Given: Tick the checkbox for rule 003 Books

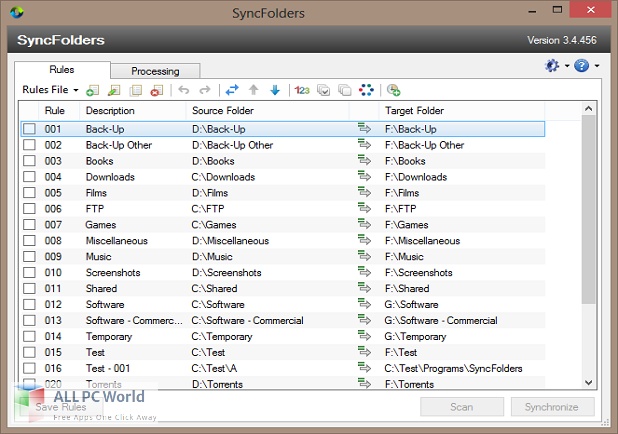Looking at the screenshot, I should [29, 161].
